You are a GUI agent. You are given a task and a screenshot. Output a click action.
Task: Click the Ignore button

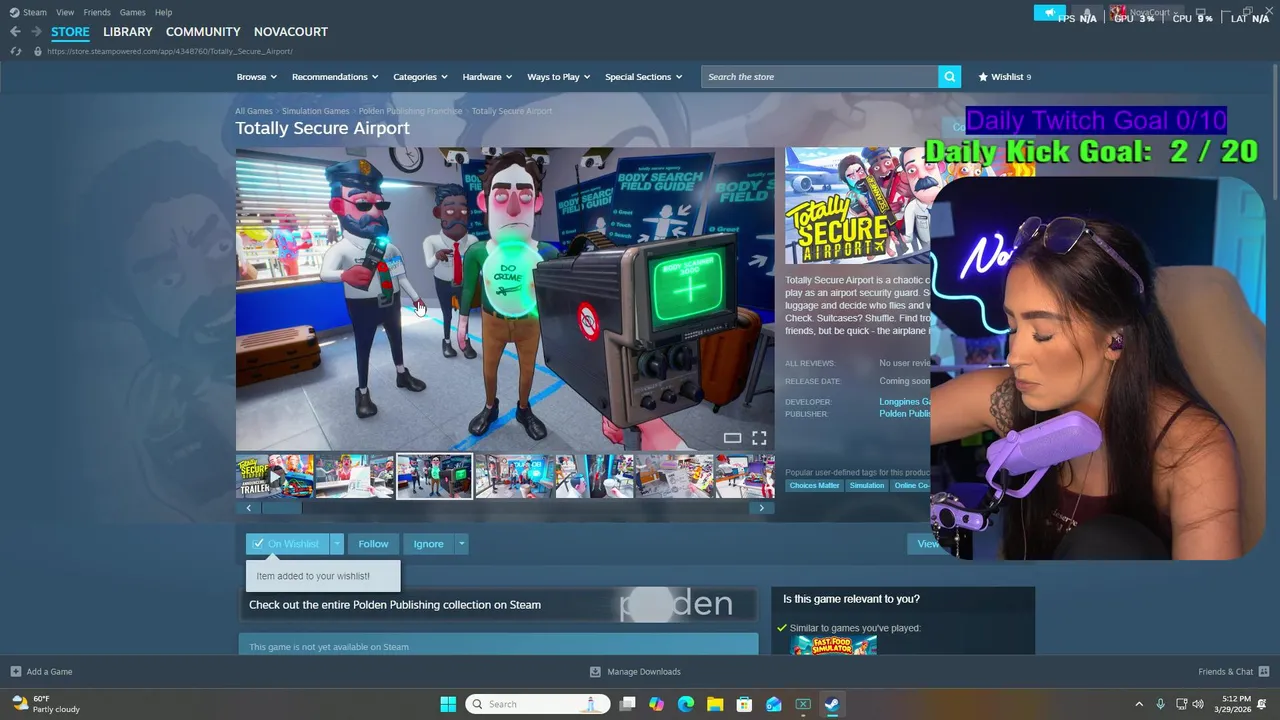tap(428, 544)
